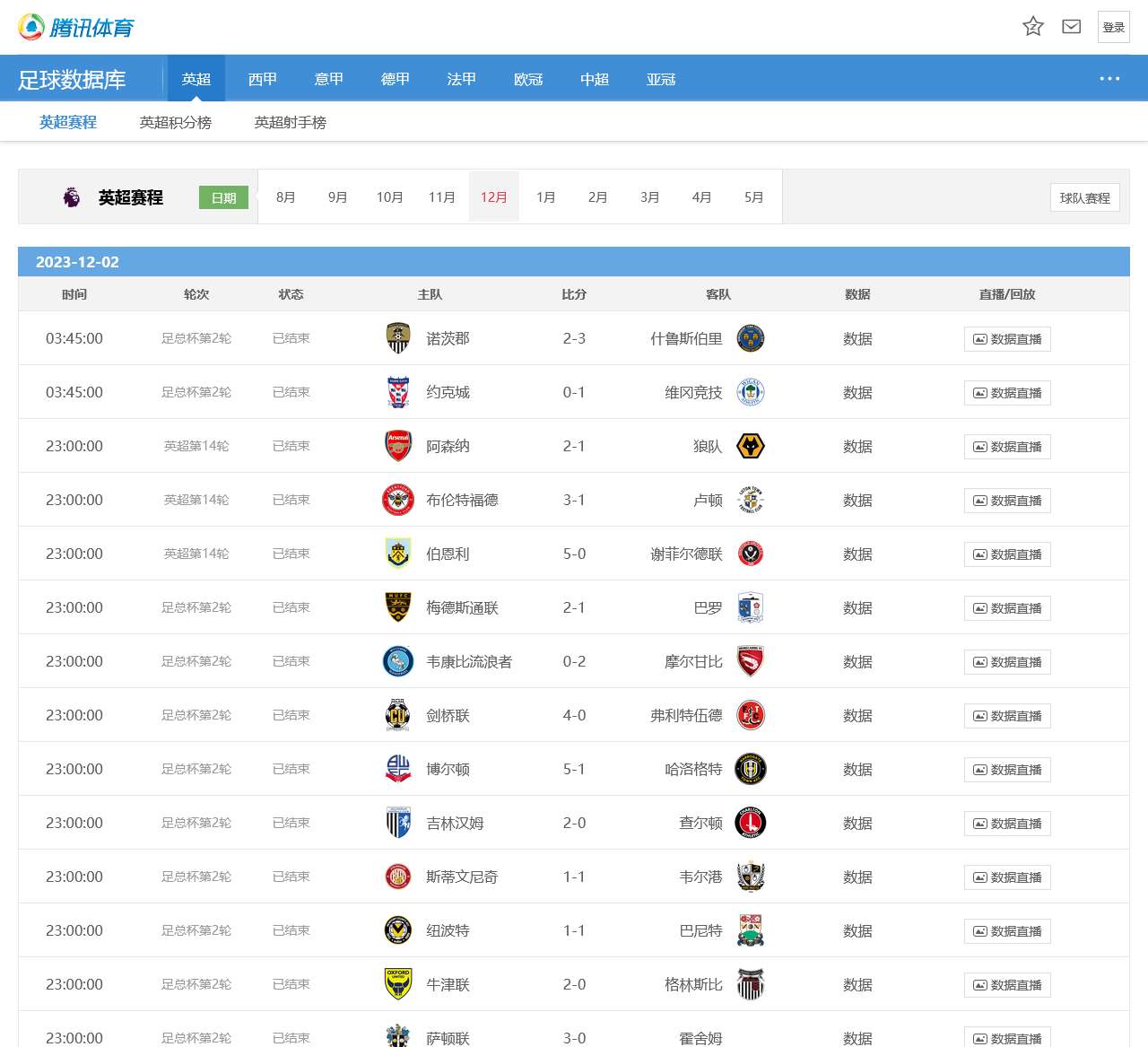Click the favorites star icon
The image size is (1148, 1047).
coord(1033,27)
